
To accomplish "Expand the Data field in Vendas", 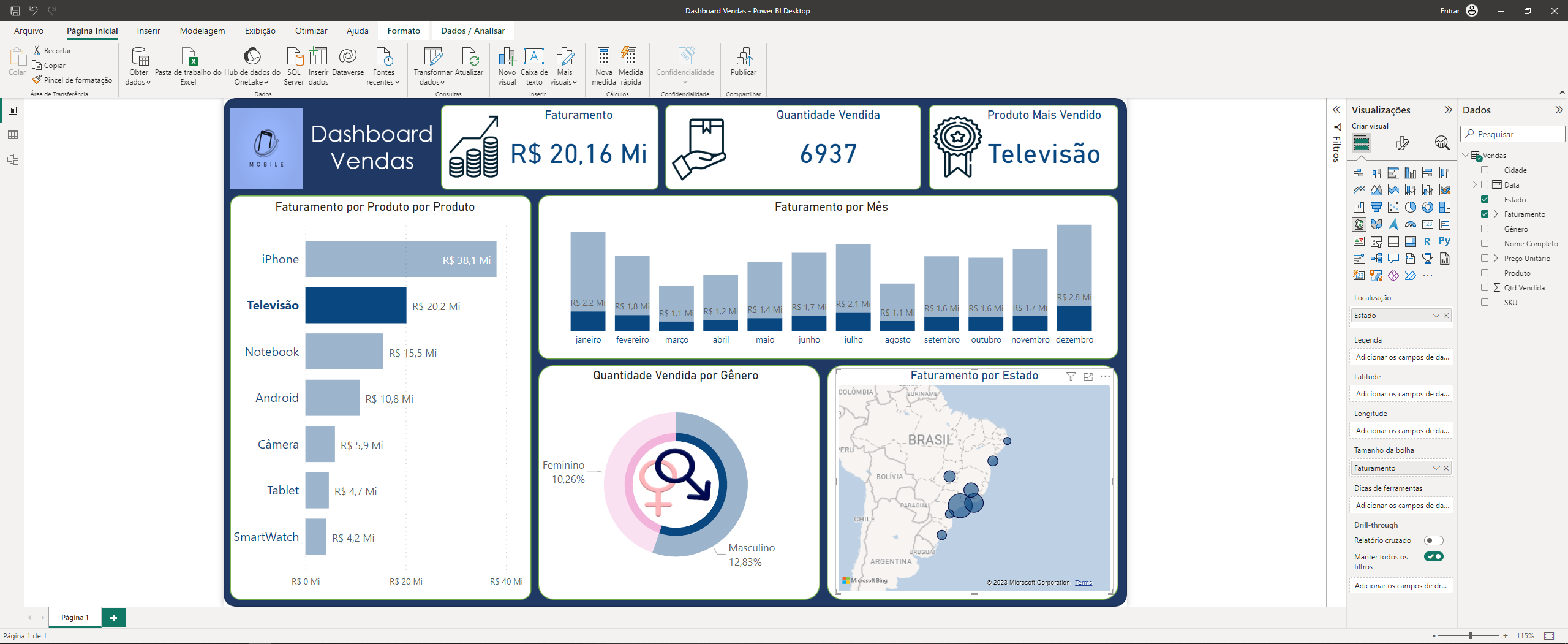I will [x=1474, y=184].
